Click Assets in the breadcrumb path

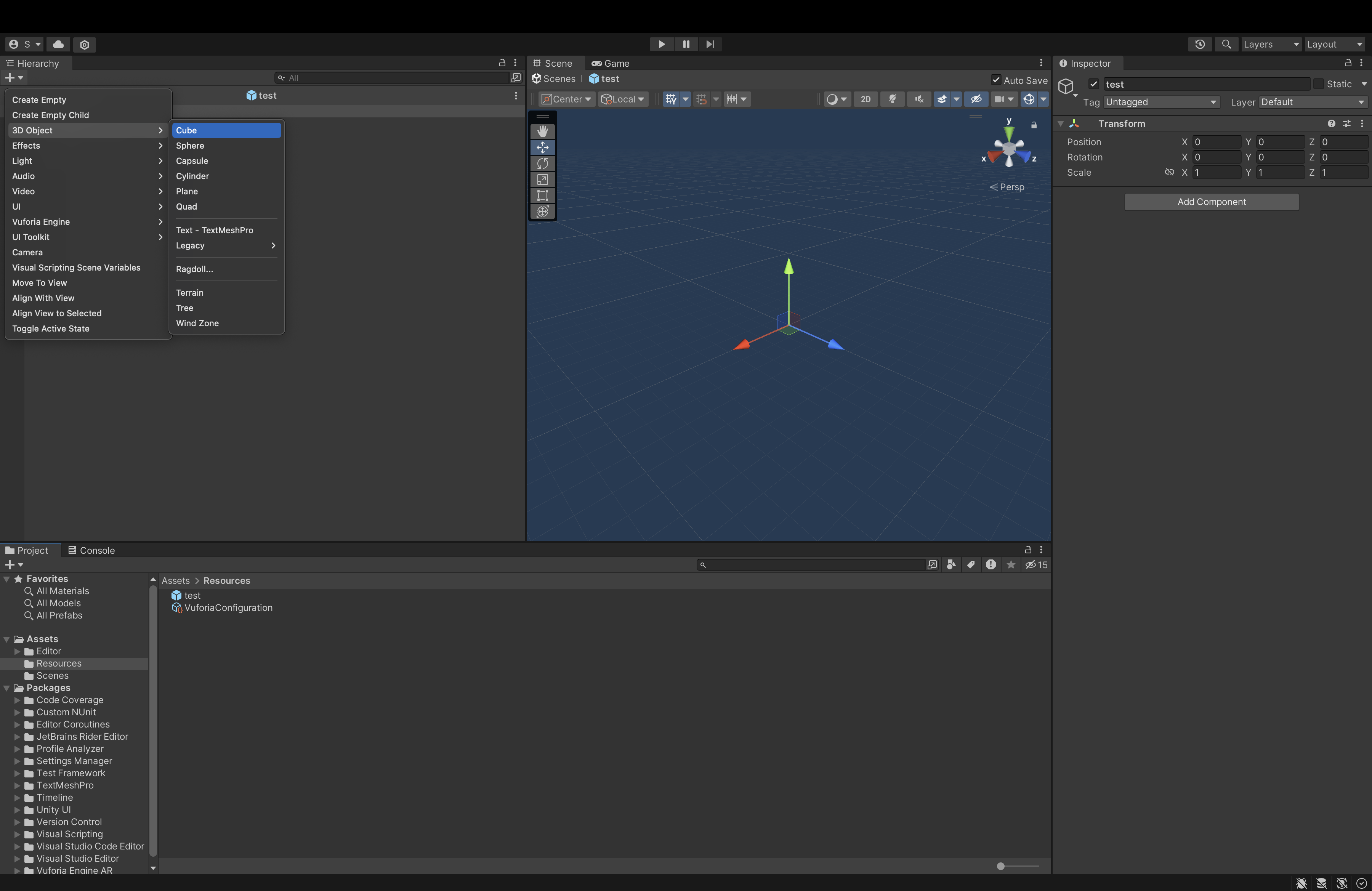tap(175, 580)
